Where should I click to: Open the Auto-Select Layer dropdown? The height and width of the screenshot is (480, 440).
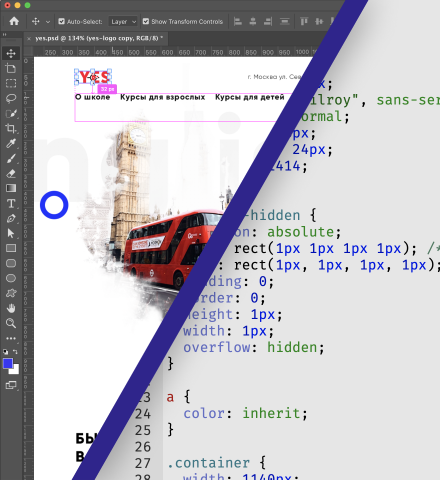click(123, 22)
